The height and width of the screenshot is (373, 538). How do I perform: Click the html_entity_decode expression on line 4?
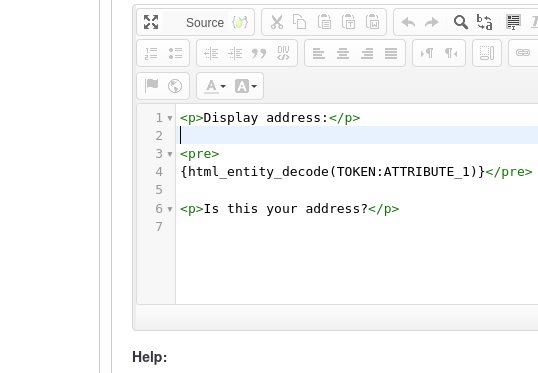coord(332,172)
